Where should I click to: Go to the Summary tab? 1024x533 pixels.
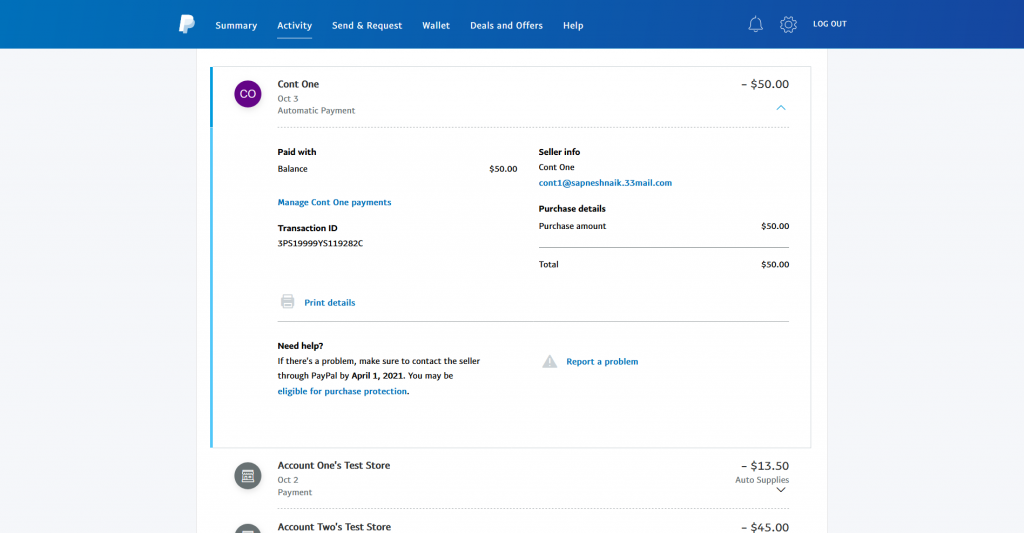(236, 25)
